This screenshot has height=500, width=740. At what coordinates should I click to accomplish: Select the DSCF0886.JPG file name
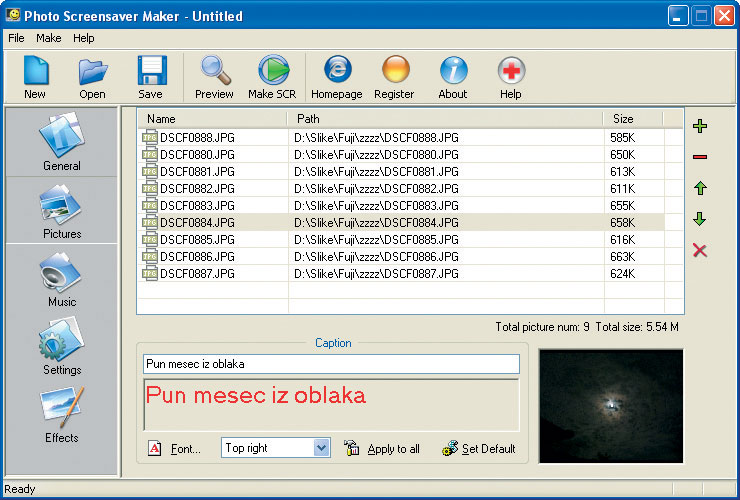(x=197, y=256)
